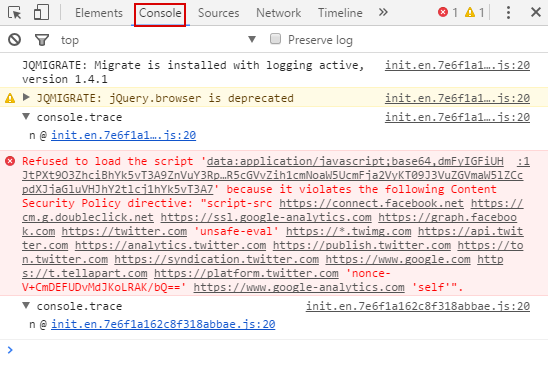Open the :1 source link of error
548x366 pixels.
coord(524,161)
